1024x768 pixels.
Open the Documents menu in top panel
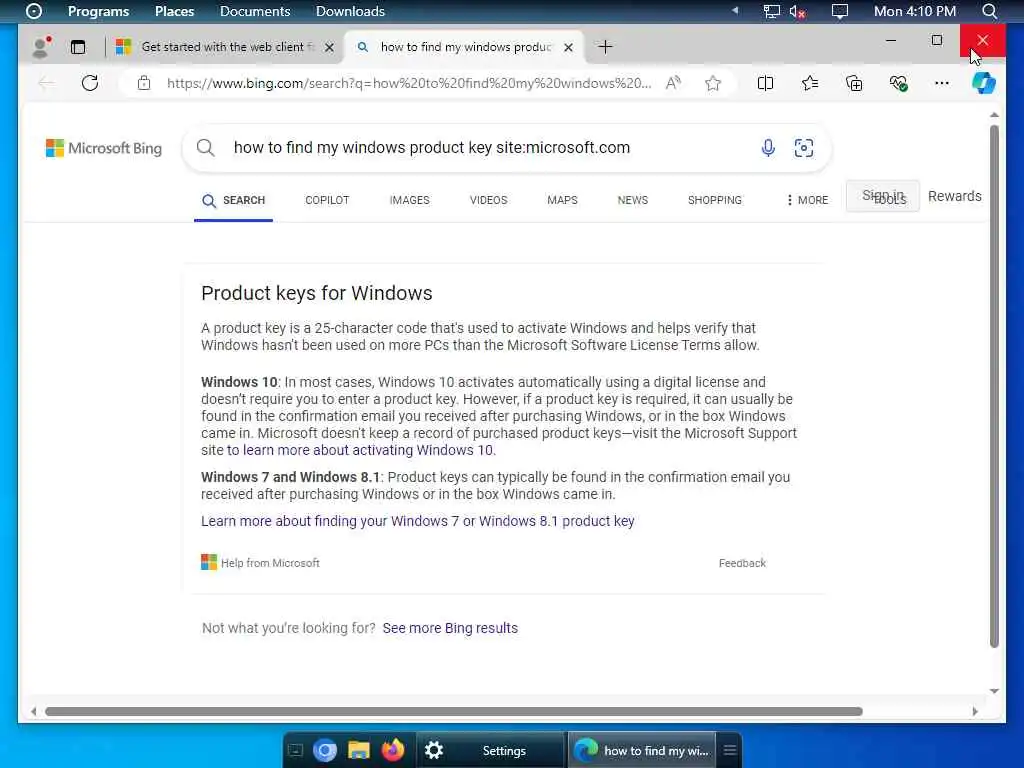255,11
